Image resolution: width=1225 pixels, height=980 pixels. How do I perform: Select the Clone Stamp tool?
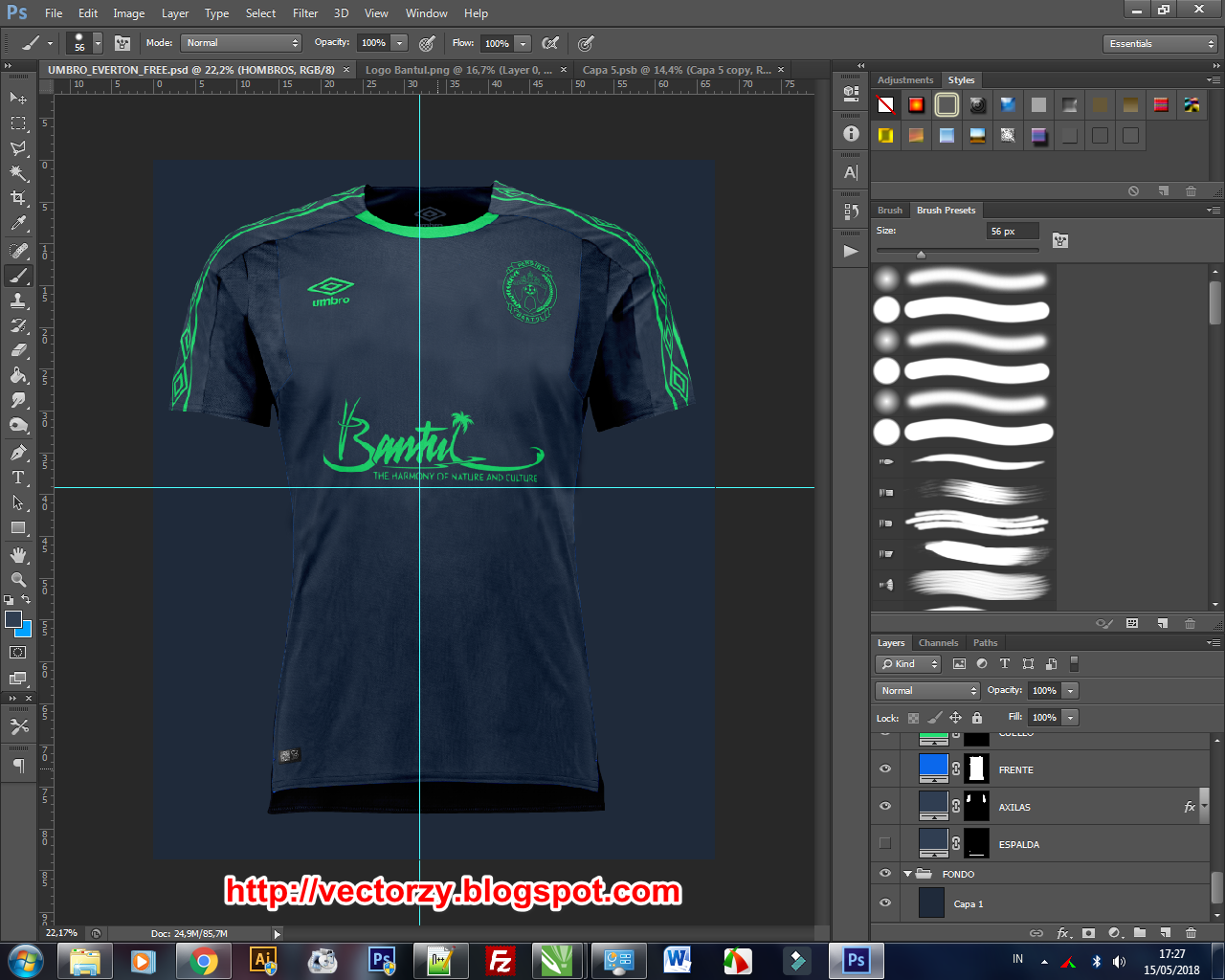pyautogui.click(x=18, y=301)
